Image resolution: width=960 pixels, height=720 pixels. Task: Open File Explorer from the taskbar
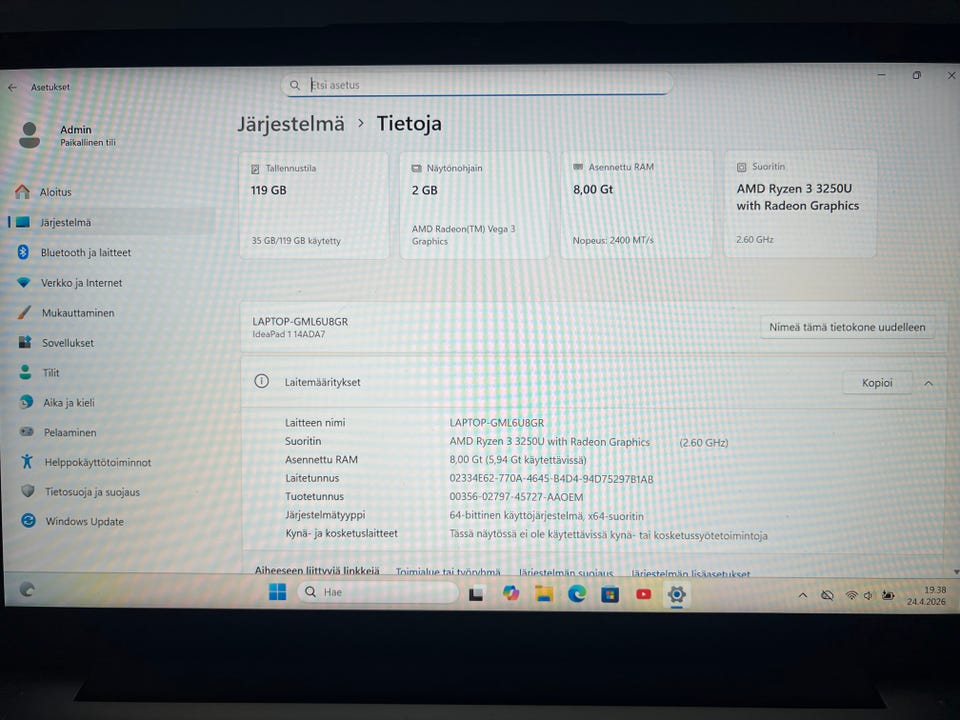pyautogui.click(x=544, y=593)
